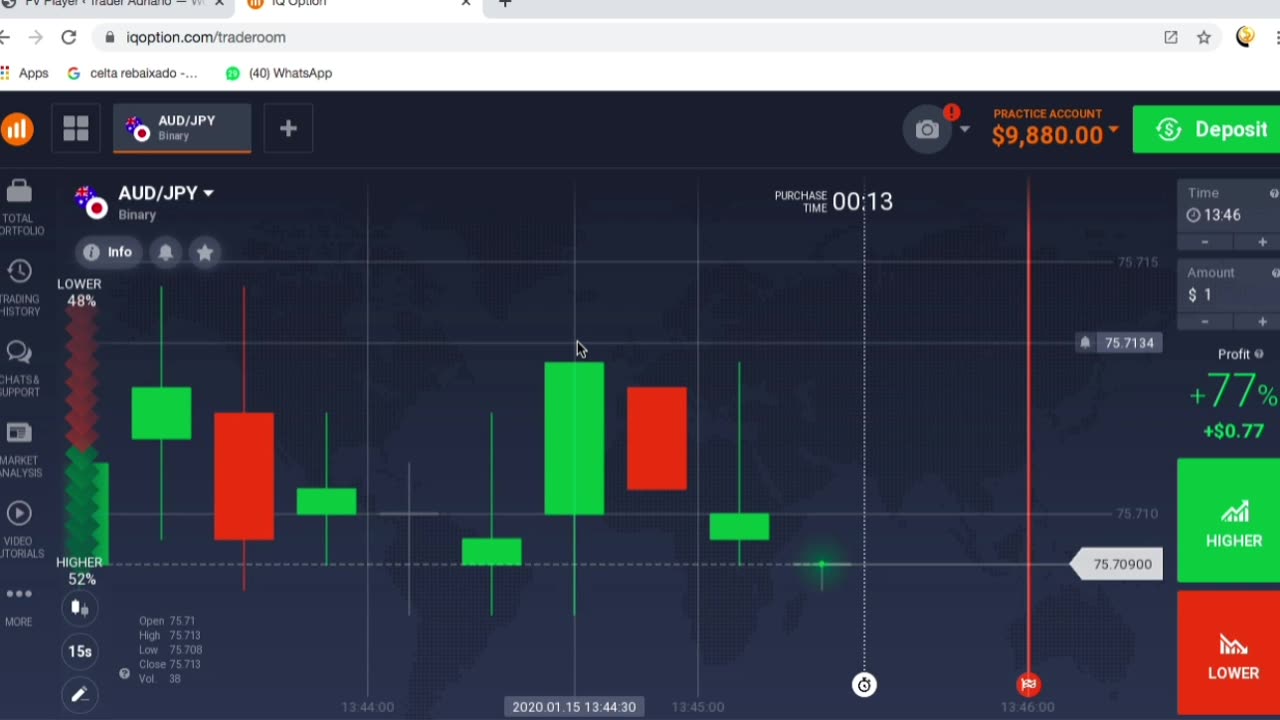This screenshot has height=720, width=1280.
Task: Click the IQ Option orange logo
Action: tap(15, 129)
